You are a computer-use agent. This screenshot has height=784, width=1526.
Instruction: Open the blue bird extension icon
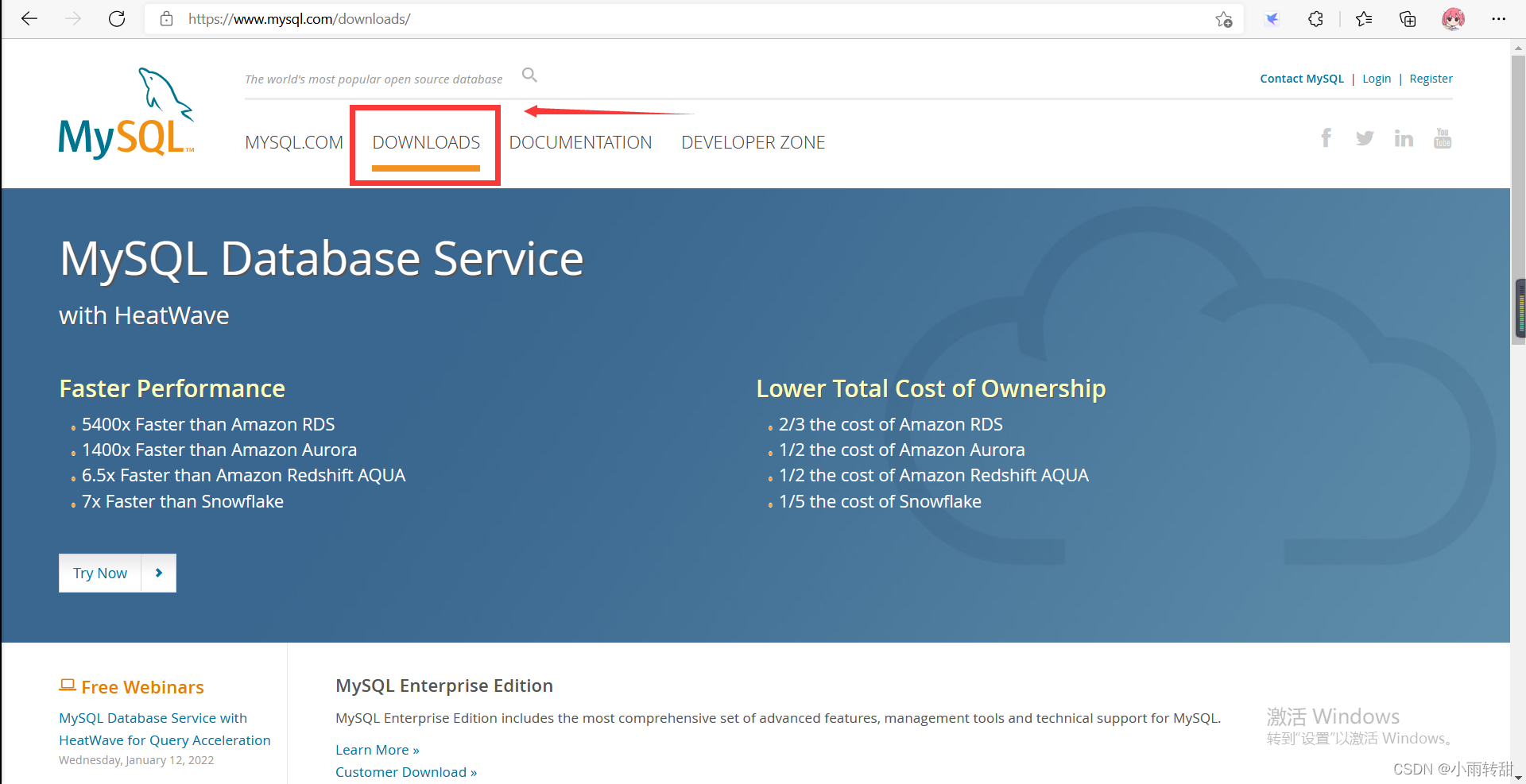pyautogui.click(x=1272, y=19)
